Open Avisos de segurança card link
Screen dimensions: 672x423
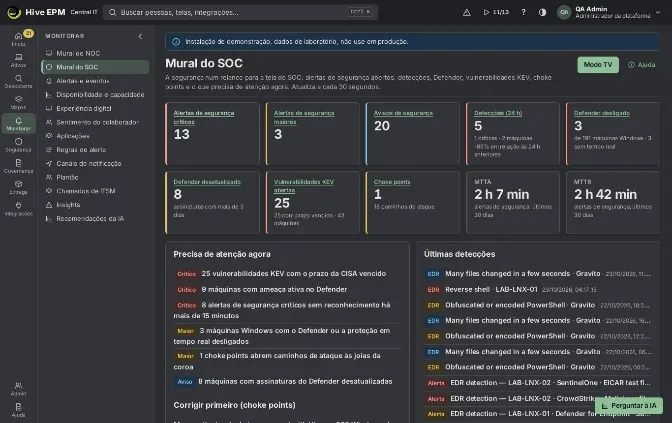click(403, 113)
